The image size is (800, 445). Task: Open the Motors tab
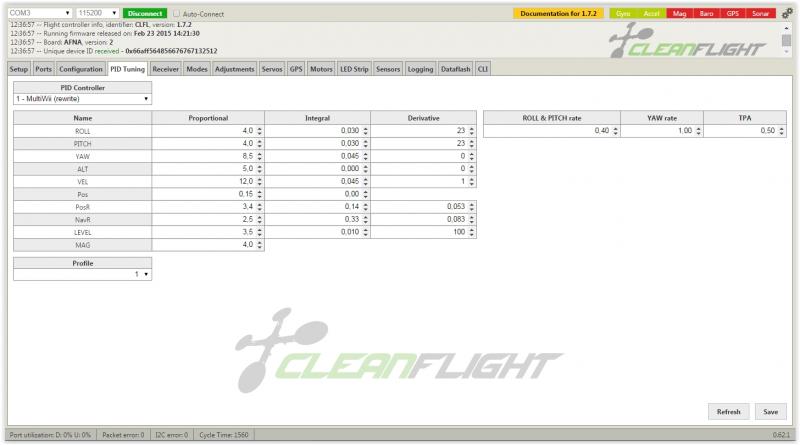[321, 69]
